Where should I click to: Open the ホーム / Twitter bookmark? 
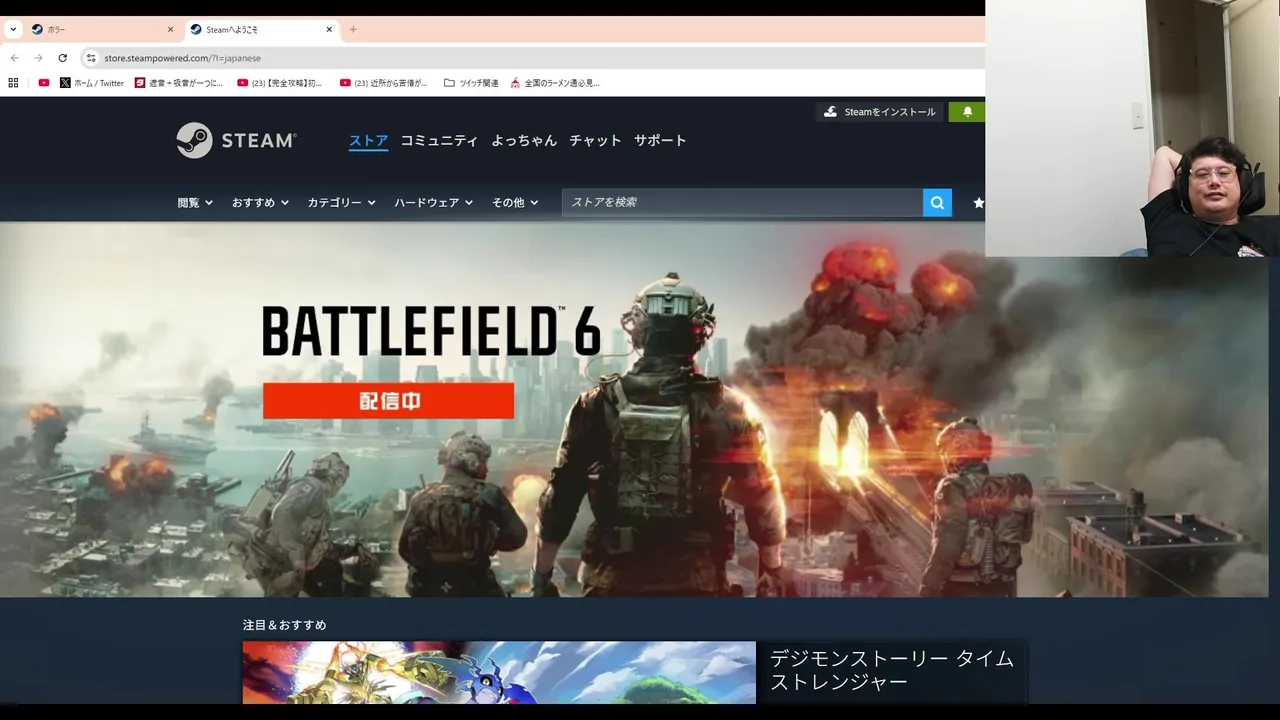(x=91, y=83)
